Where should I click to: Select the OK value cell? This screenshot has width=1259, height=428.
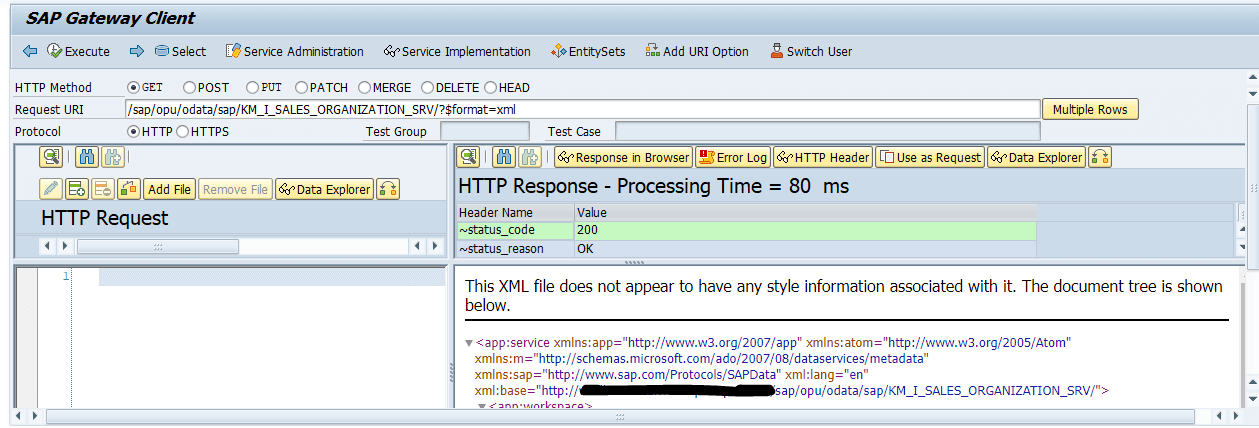tap(806, 248)
